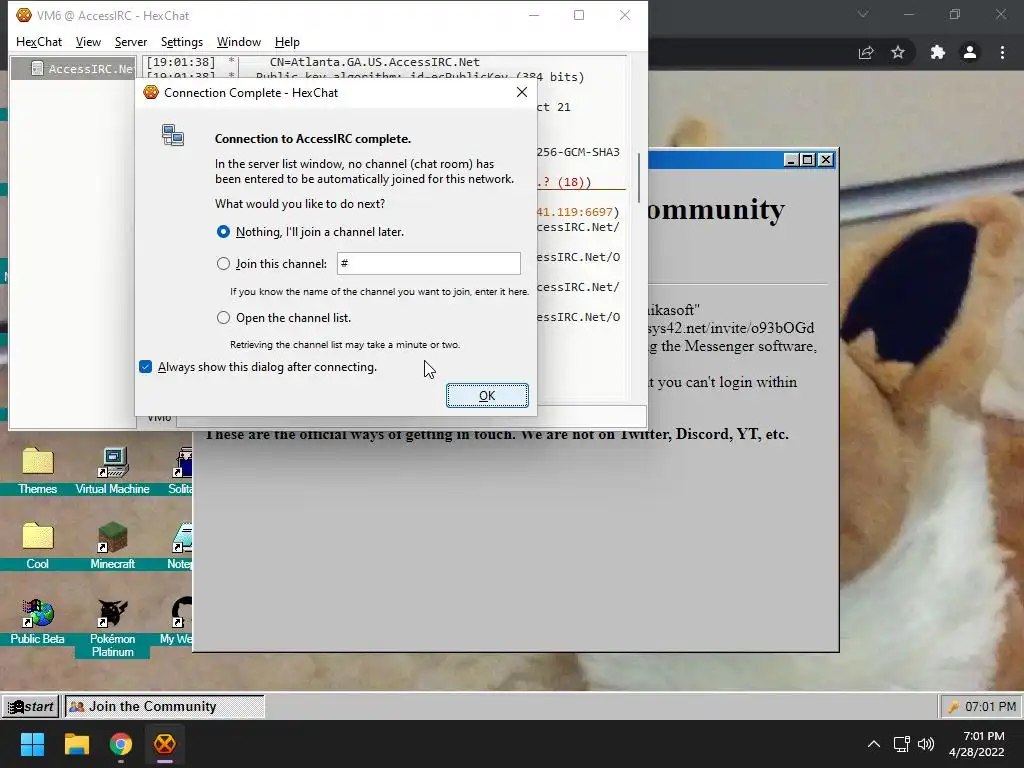
Task: Open Virtual Machine desktop shortcut
Action: (112, 472)
